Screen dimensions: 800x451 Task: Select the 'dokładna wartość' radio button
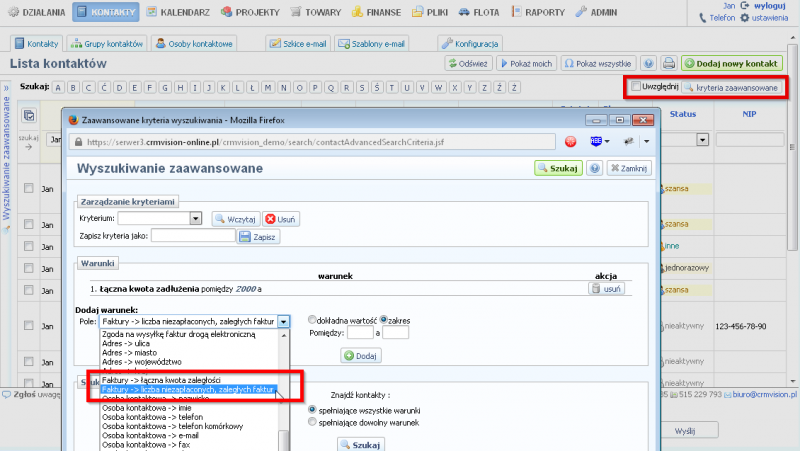pos(313,320)
